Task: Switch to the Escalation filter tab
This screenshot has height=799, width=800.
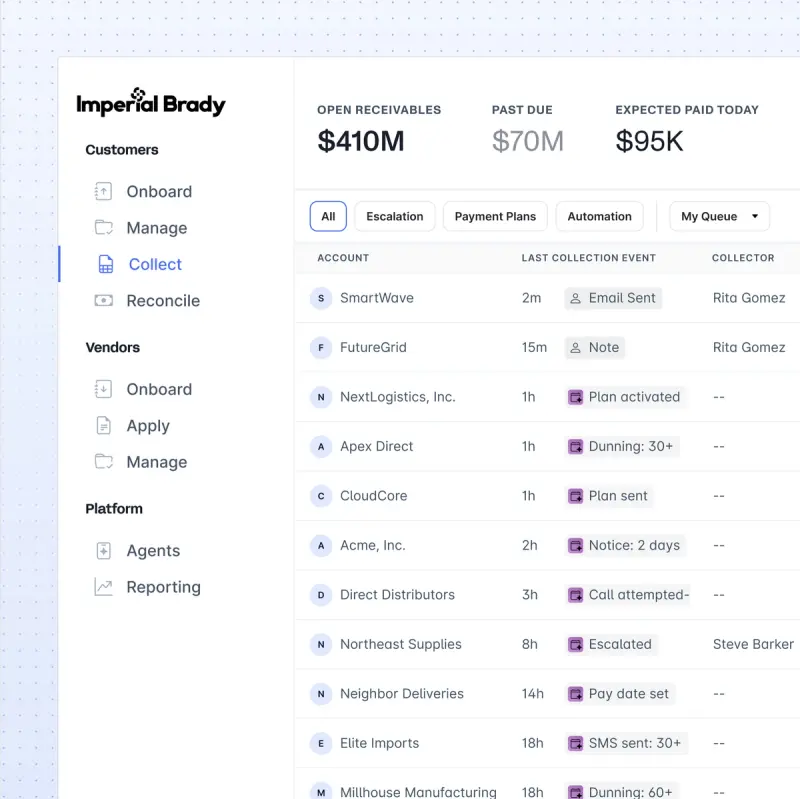Action: pyautogui.click(x=395, y=216)
